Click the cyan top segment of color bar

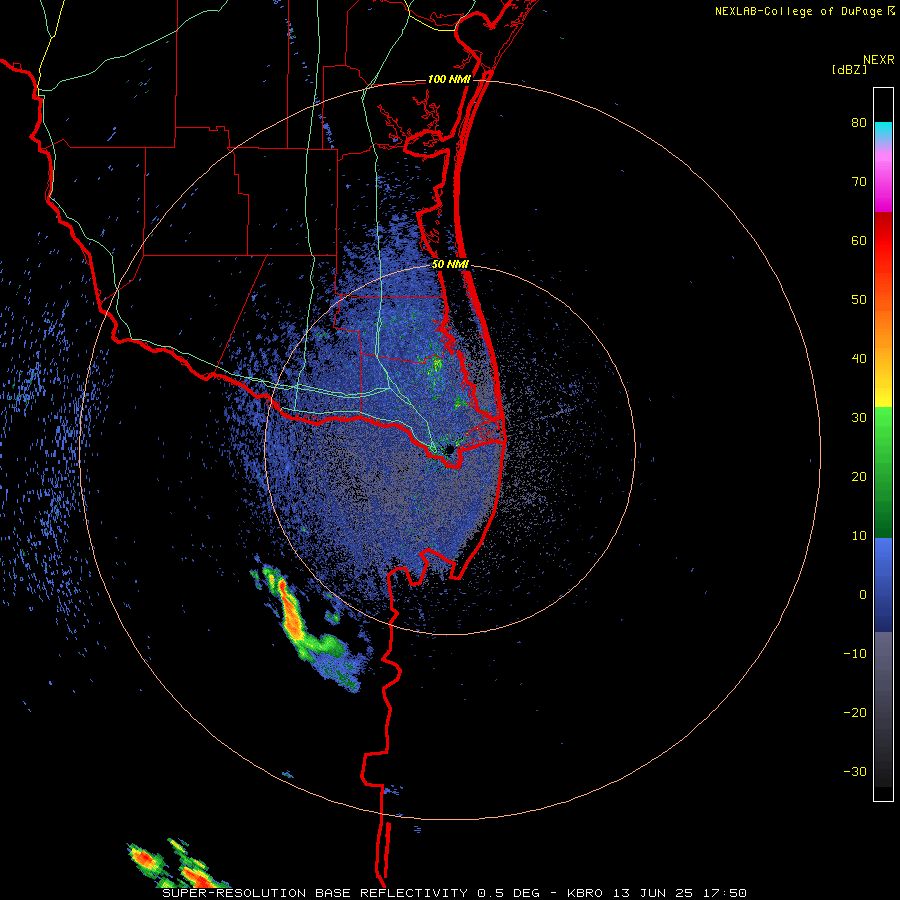(x=883, y=129)
